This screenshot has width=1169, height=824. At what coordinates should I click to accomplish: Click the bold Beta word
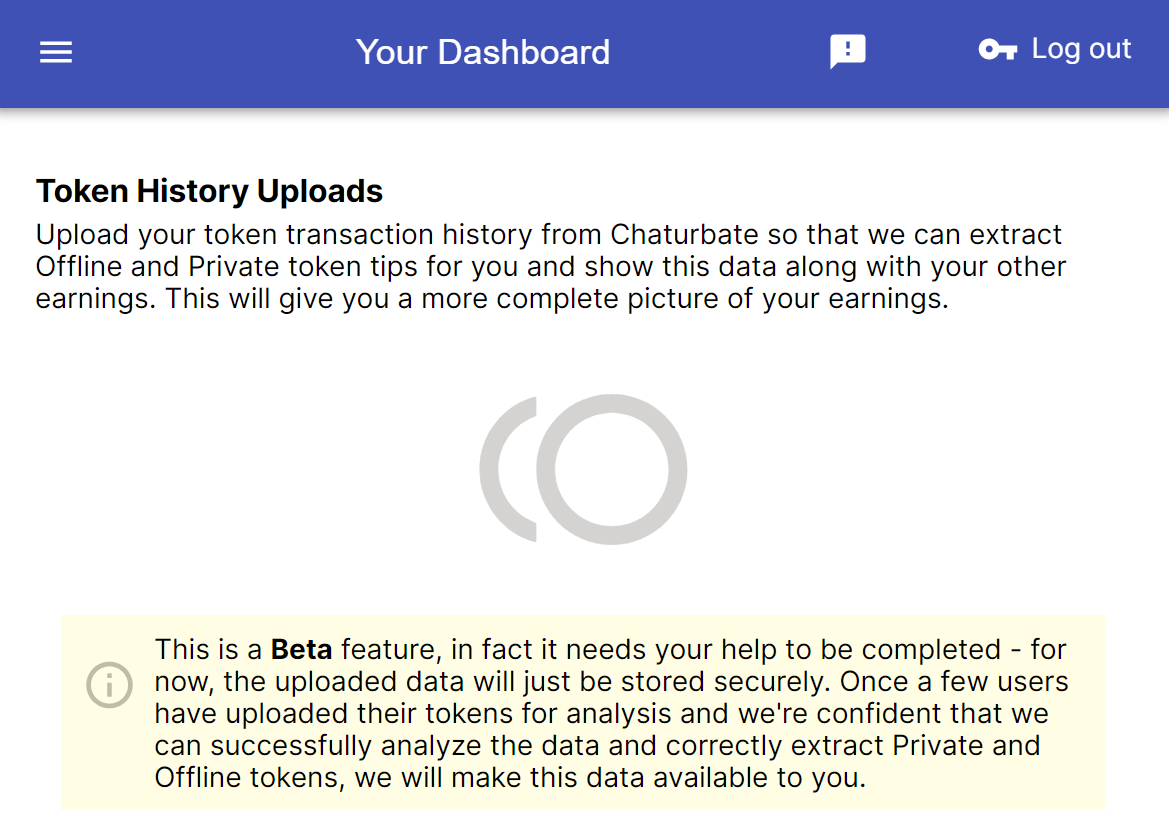(x=301, y=650)
